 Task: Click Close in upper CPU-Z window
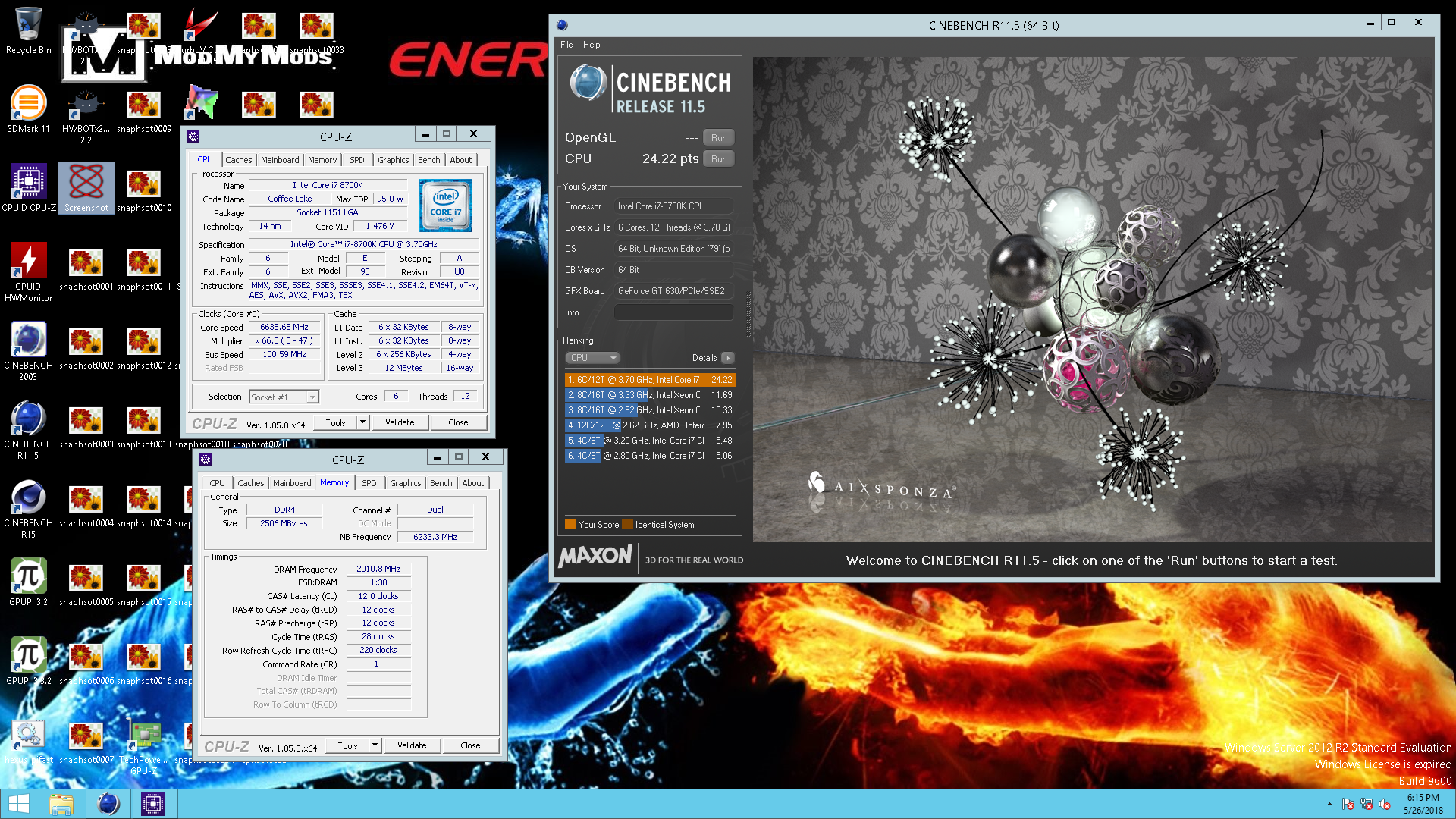[458, 422]
